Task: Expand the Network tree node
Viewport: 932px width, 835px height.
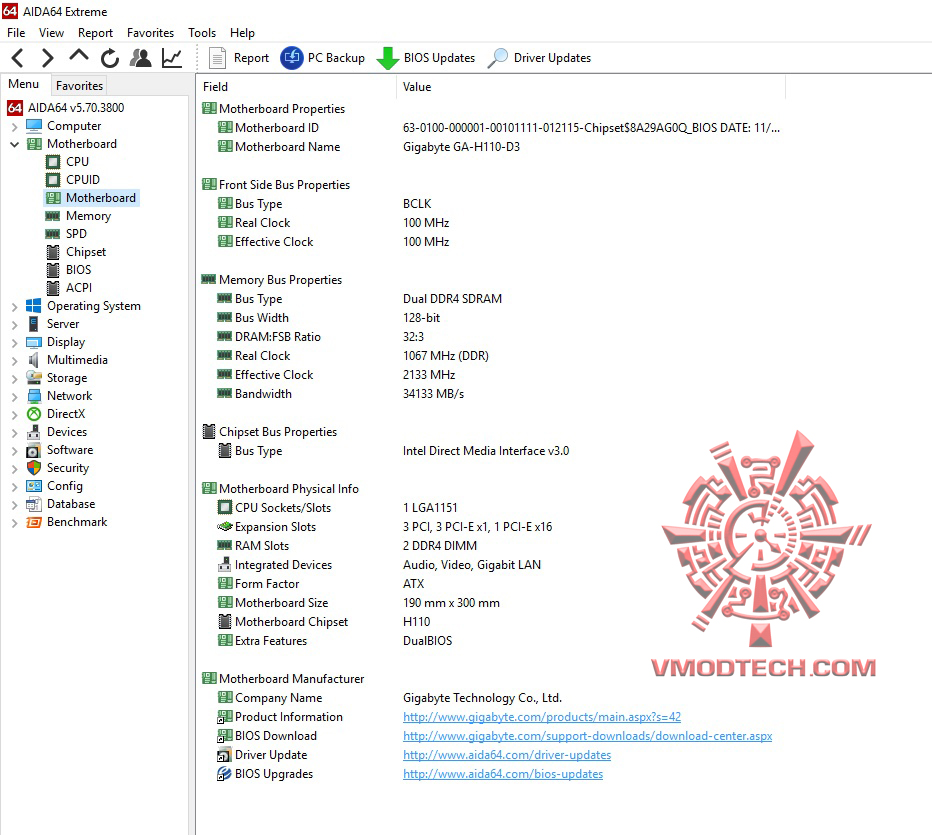Action: tap(14, 396)
